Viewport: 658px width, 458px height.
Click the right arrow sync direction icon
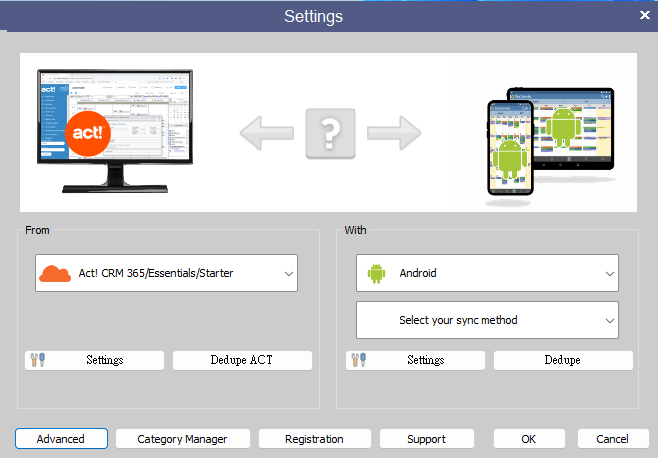click(394, 133)
